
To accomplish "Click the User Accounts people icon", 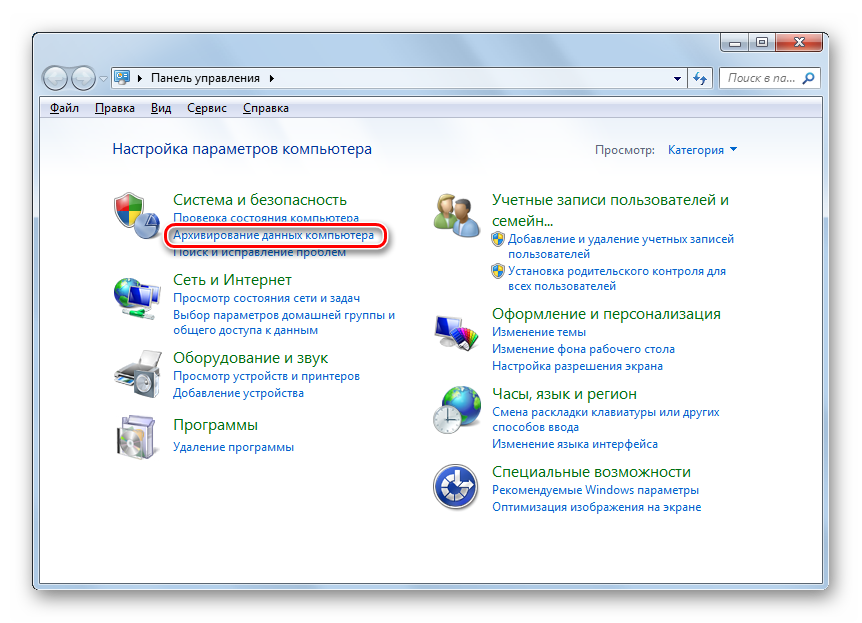I will click(456, 213).
